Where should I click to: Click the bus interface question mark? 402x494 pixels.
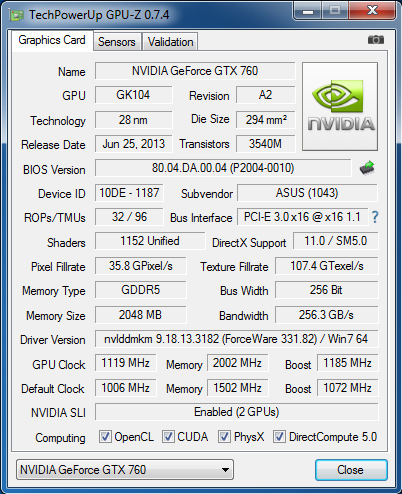coord(375,217)
